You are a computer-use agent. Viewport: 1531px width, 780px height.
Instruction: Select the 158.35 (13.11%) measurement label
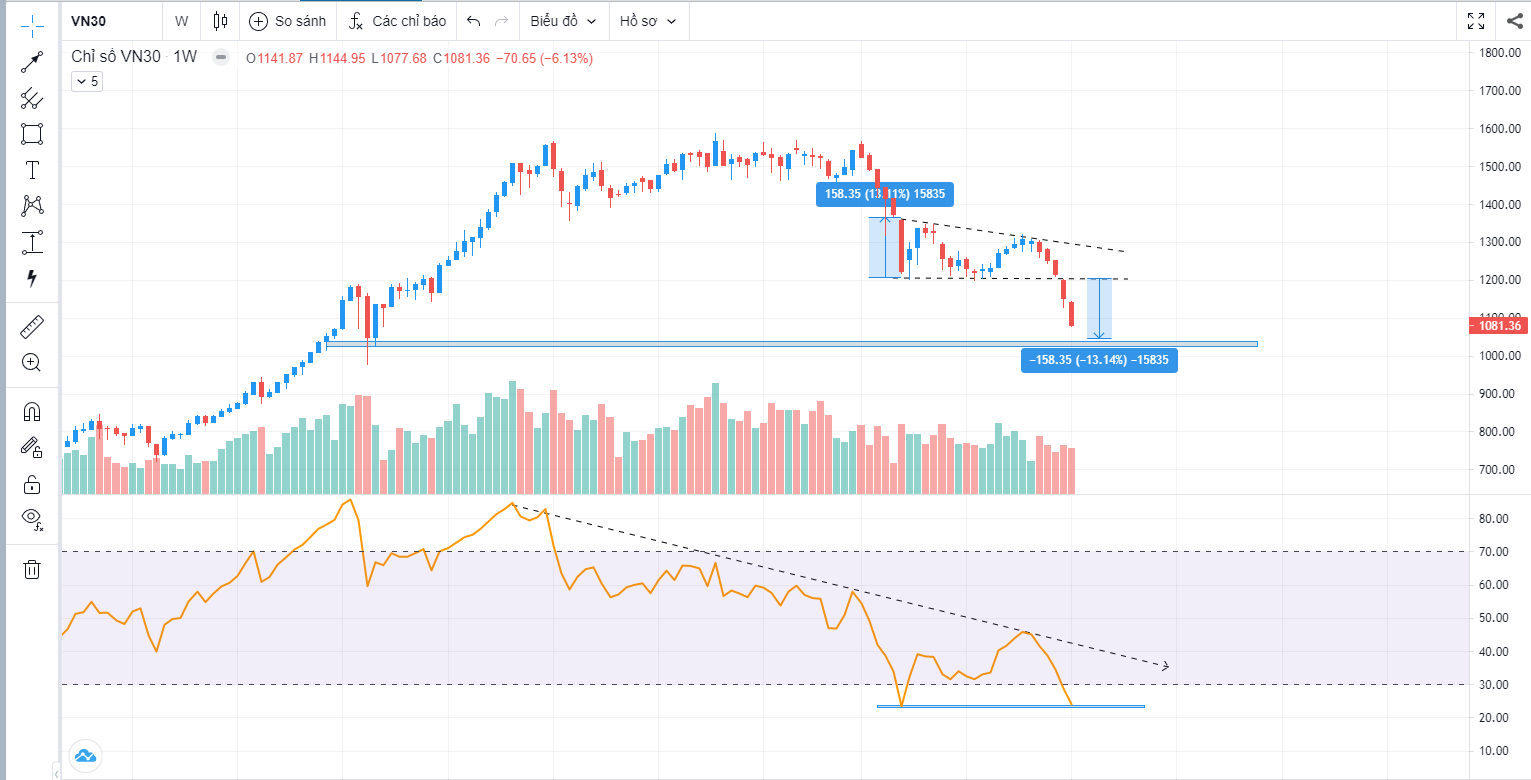pyautogui.click(x=885, y=194)
